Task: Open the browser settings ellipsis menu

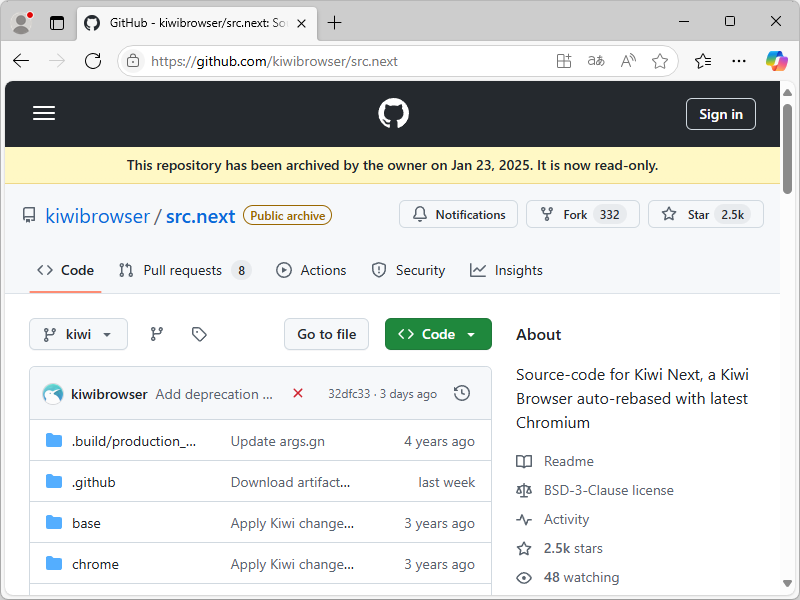Action: coord(739,61)
